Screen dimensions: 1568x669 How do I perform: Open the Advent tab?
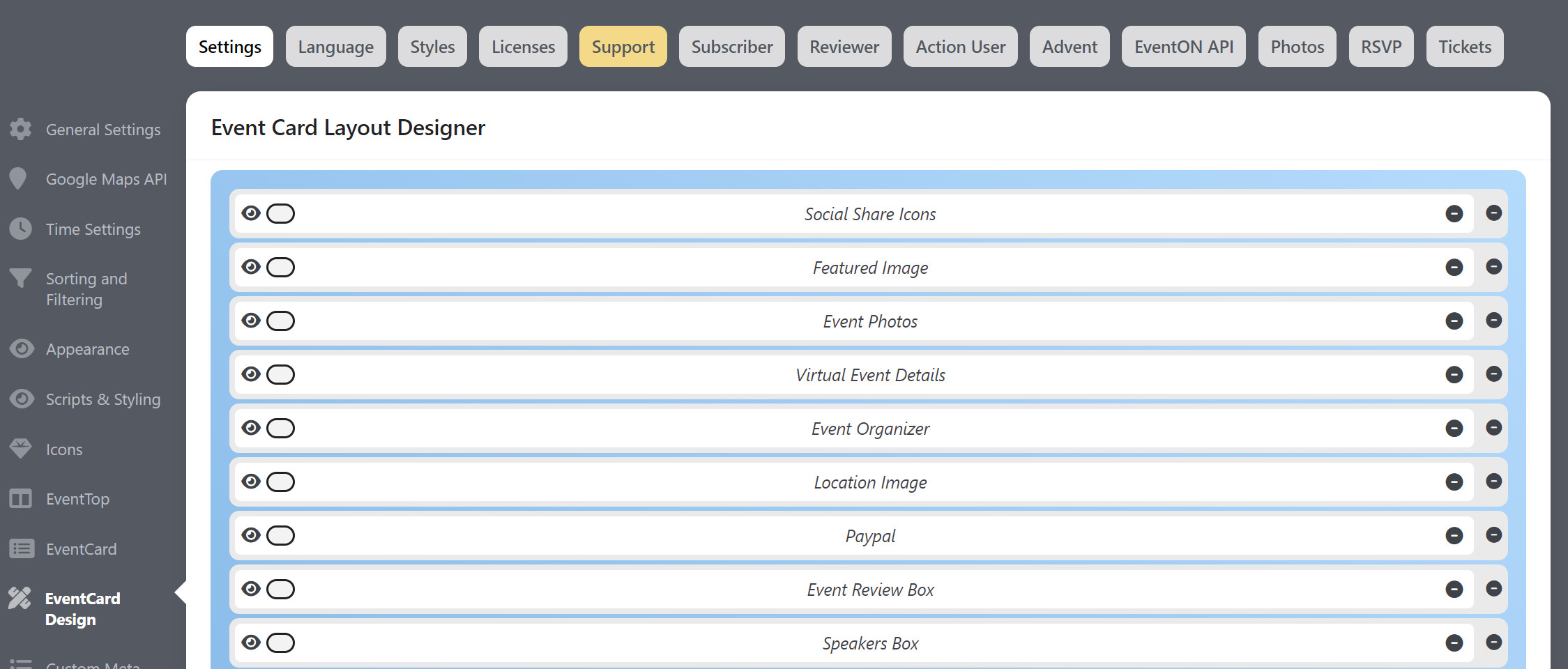point(1070,47)
